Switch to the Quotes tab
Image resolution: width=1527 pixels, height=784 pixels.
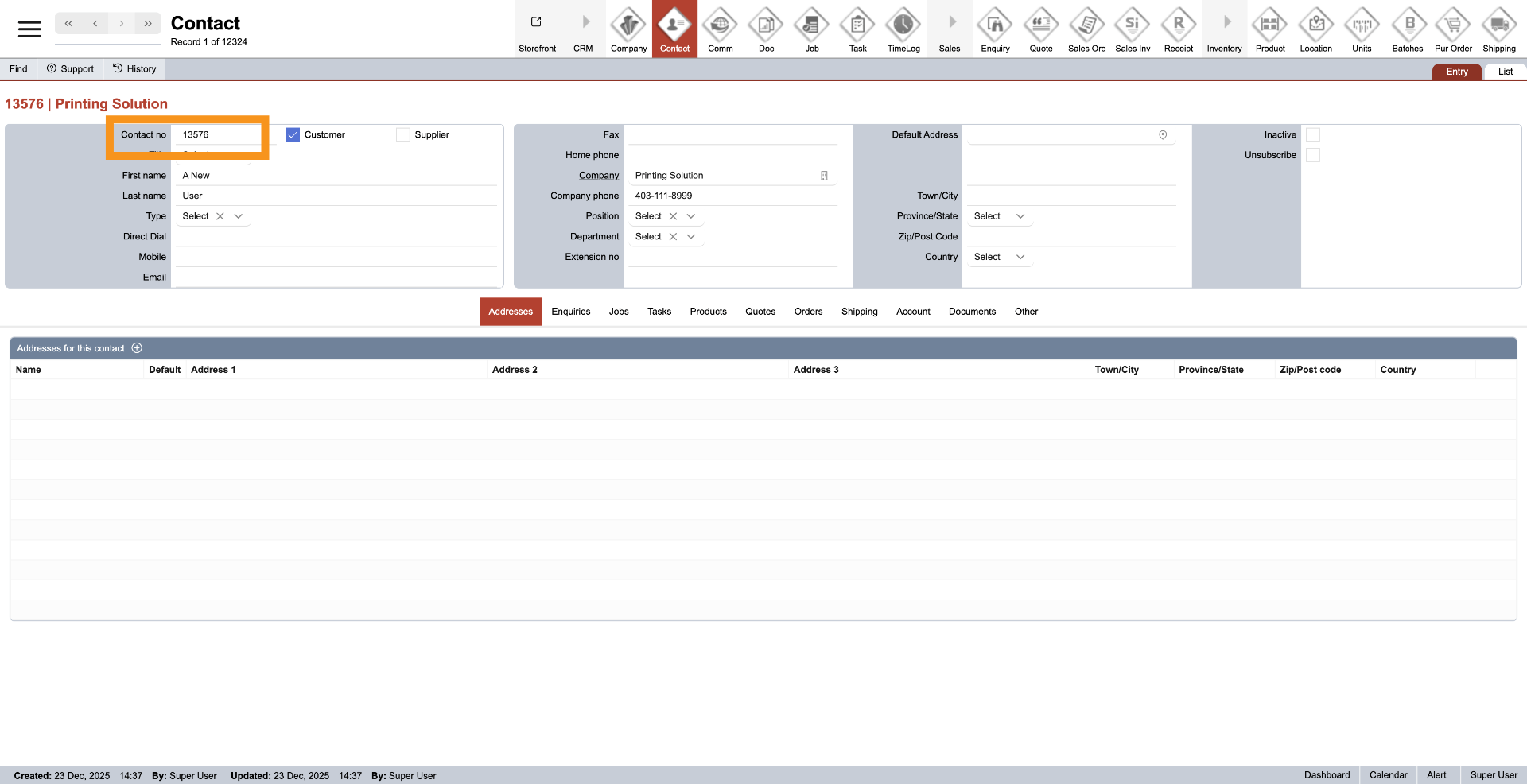(x=760, y=312)
